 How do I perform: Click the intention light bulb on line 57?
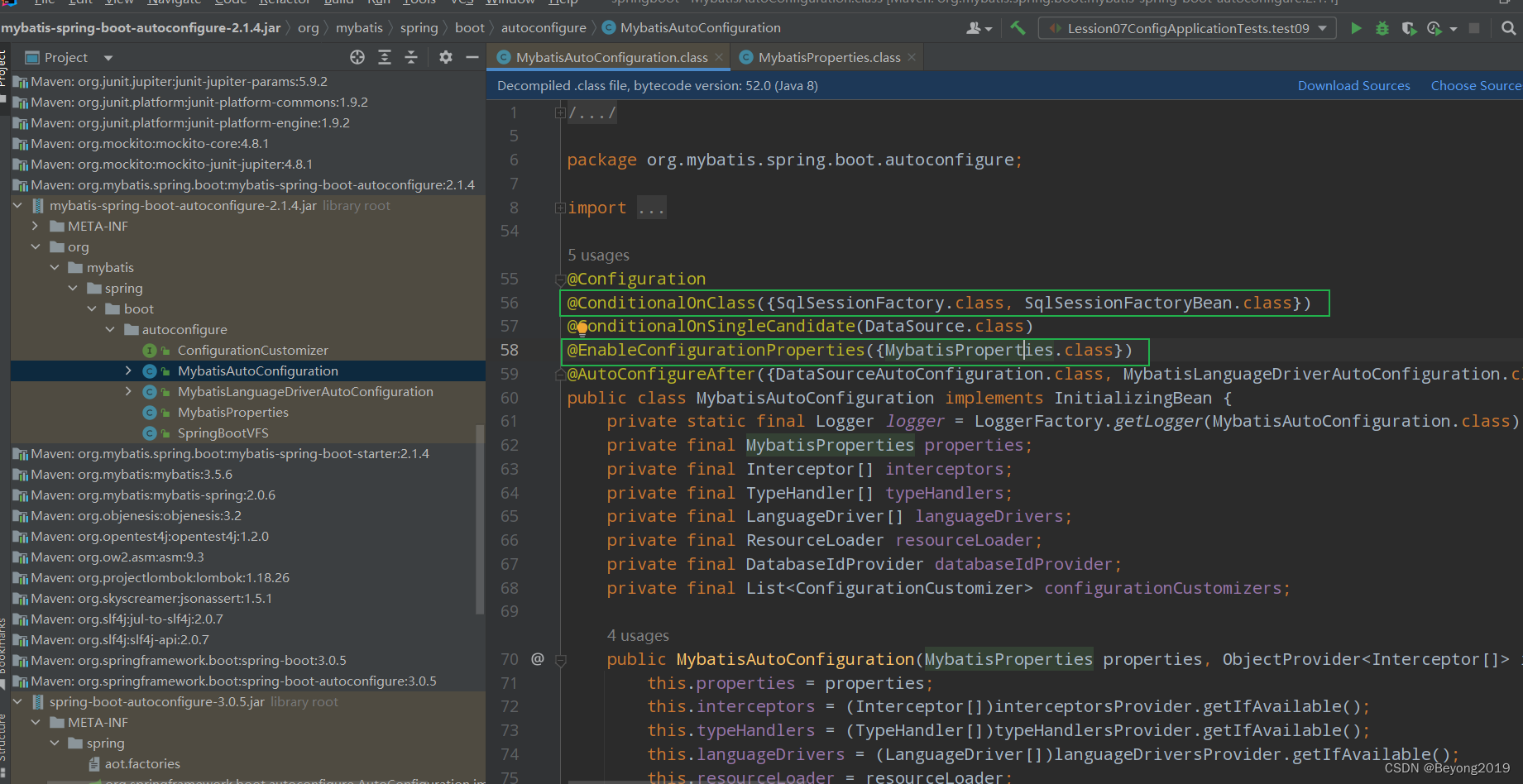[582, 328]
